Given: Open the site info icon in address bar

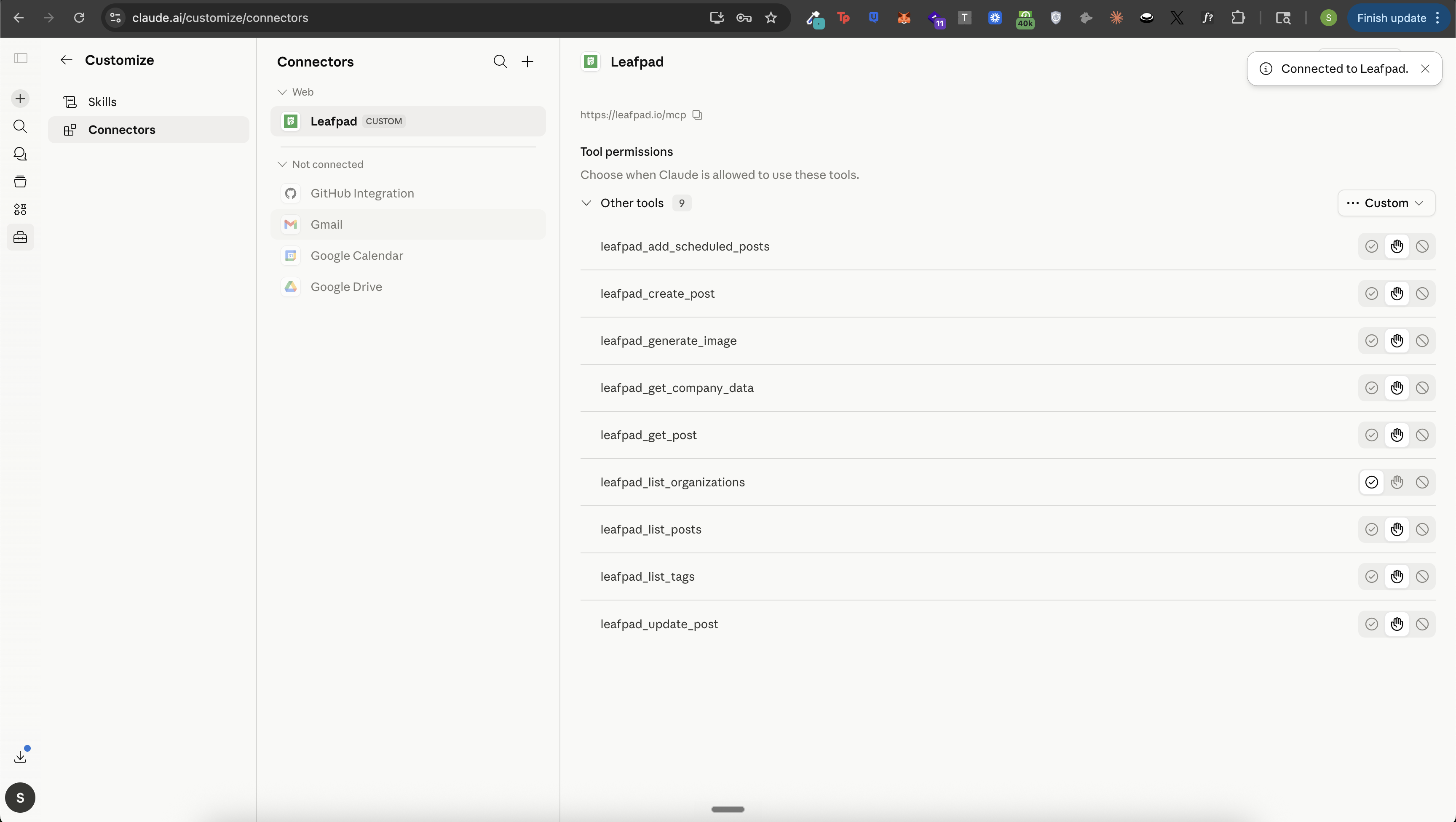Looking at the screenshot, I should click(115, 18).
